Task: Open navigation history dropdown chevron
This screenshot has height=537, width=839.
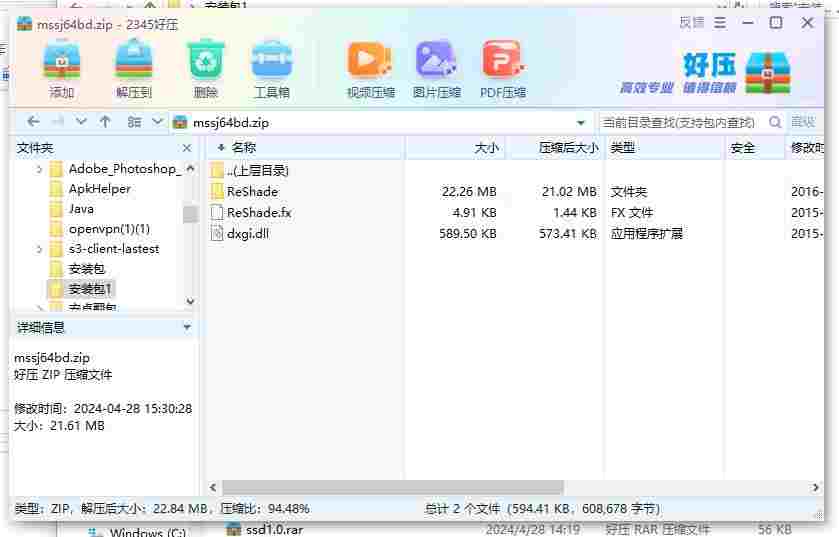Action: point(81,122)
